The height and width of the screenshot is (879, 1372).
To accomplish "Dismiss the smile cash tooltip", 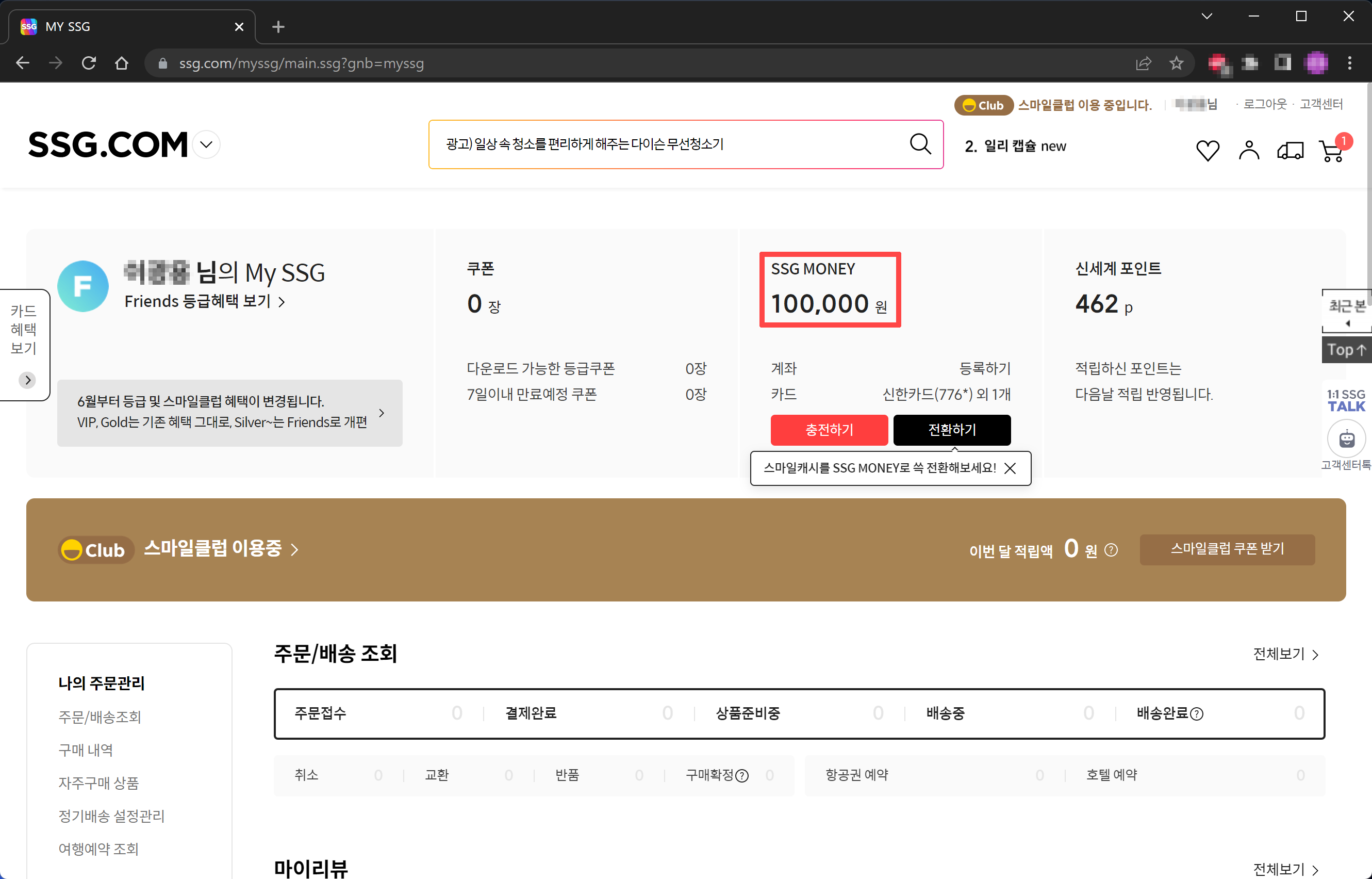I will pos(1010,468).
